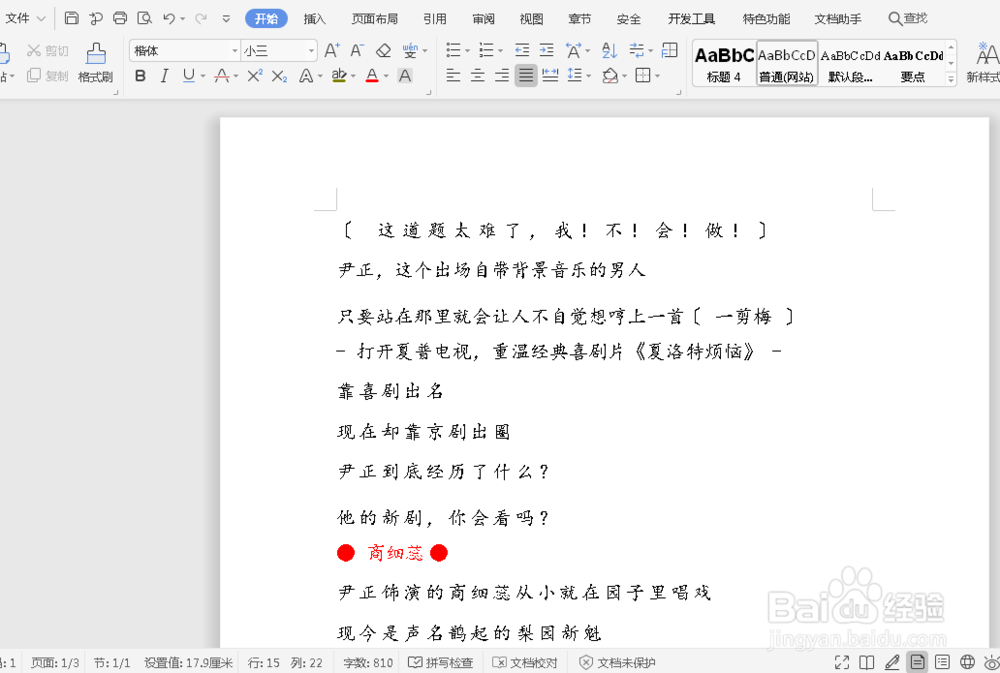Open the bullet list dropdown arrow
Viewport: 1000px width, 673px height.
click(x=467, y=50)
